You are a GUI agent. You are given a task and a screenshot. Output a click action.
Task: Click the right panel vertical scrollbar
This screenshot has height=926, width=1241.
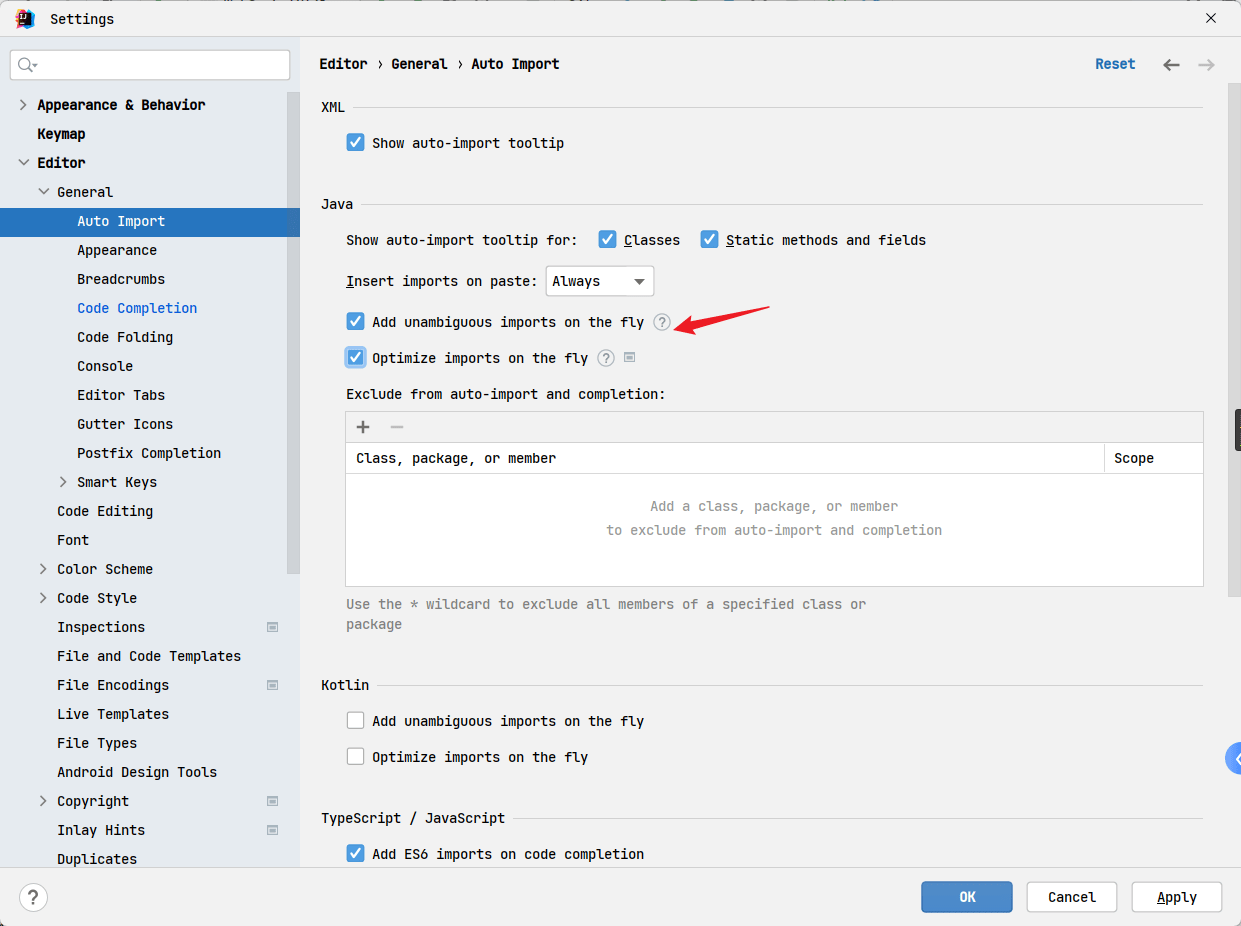pos(1234,342)
